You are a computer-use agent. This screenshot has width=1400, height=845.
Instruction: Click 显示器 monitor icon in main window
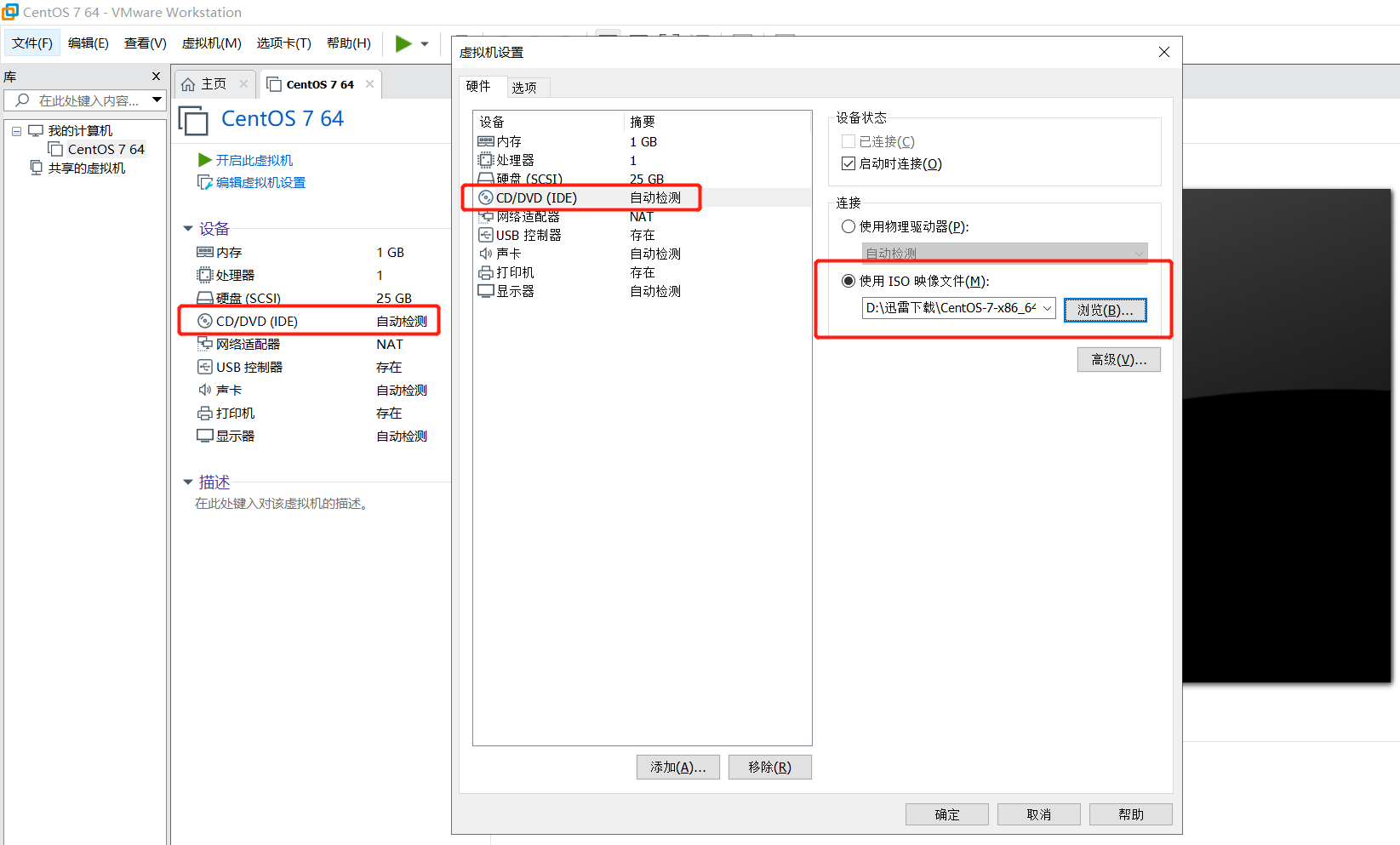click(x=205, y=436)
